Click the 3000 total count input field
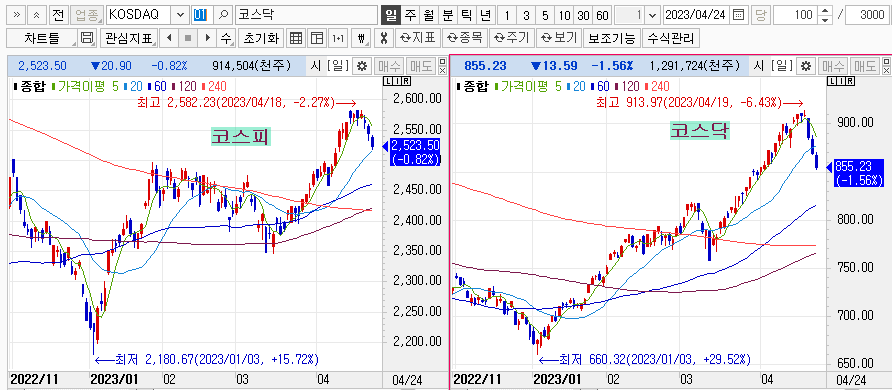The image size is (892, 390). pyautogui.click(x=867, y=15)
